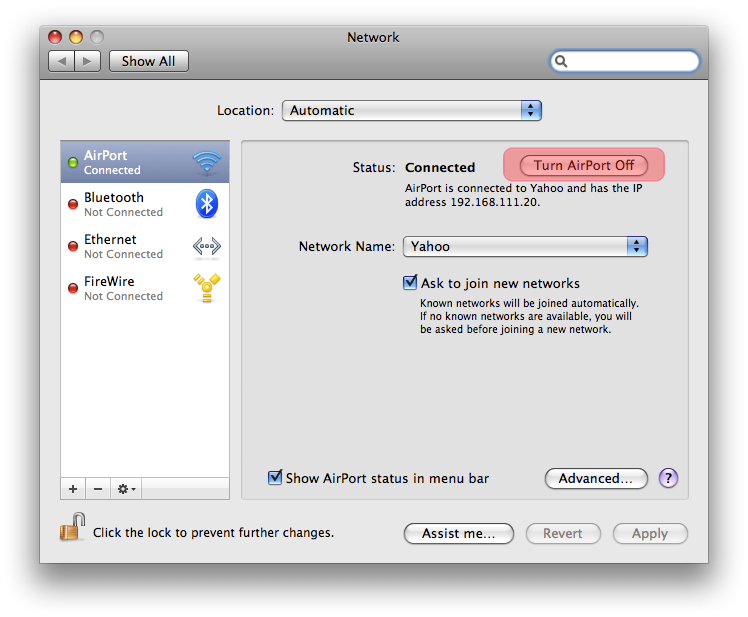Screen dimensions: 748x617
Task: Add a new network service with plus
Action: click(73, 489)
